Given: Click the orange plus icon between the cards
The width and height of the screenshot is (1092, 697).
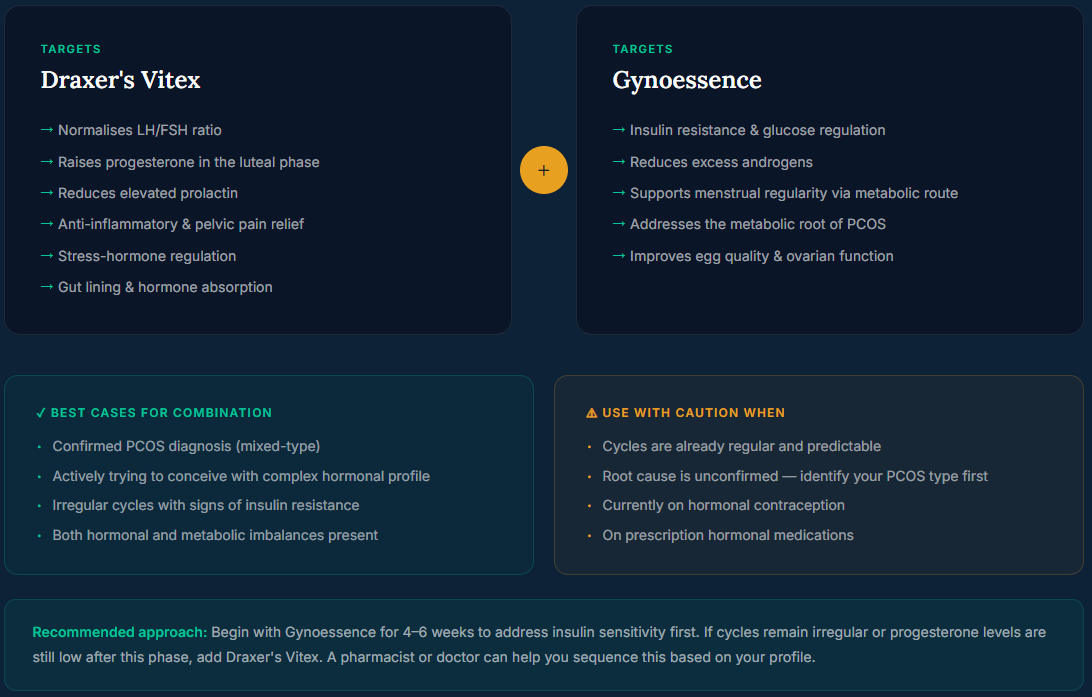Looking at the screenshot, I should (544, 170).
